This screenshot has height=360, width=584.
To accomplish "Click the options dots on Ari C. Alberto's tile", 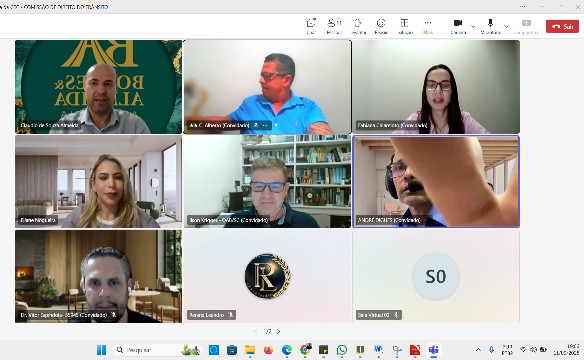I will point(265,125).
